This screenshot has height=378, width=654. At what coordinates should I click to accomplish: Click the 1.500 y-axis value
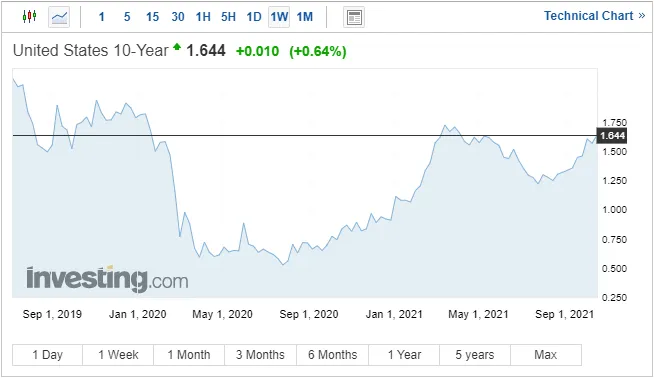(x=614, y=151)
